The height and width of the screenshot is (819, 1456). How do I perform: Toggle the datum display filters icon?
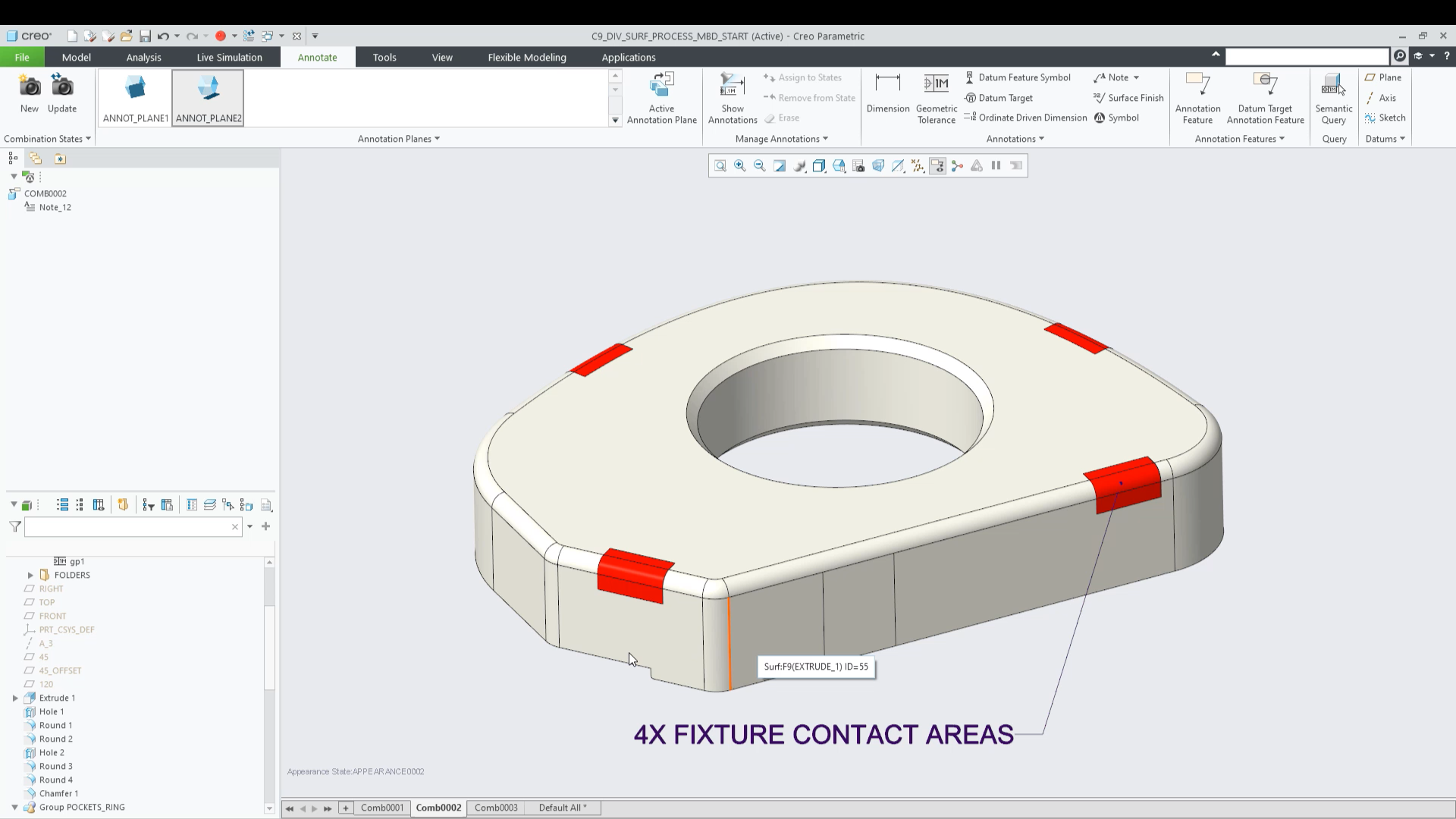tap(918, 165)
